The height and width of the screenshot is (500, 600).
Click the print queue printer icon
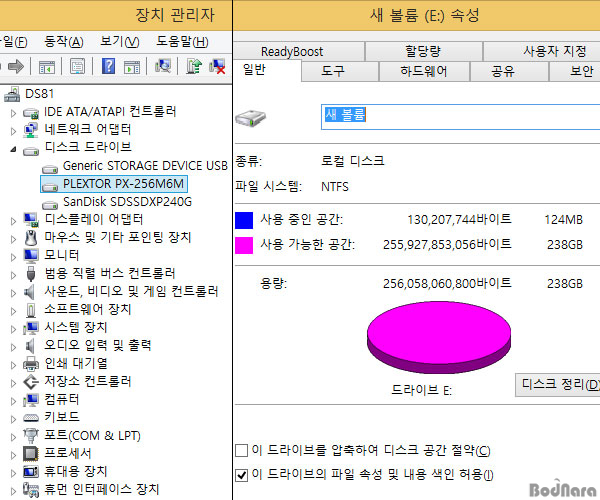[x=31, y=364]
